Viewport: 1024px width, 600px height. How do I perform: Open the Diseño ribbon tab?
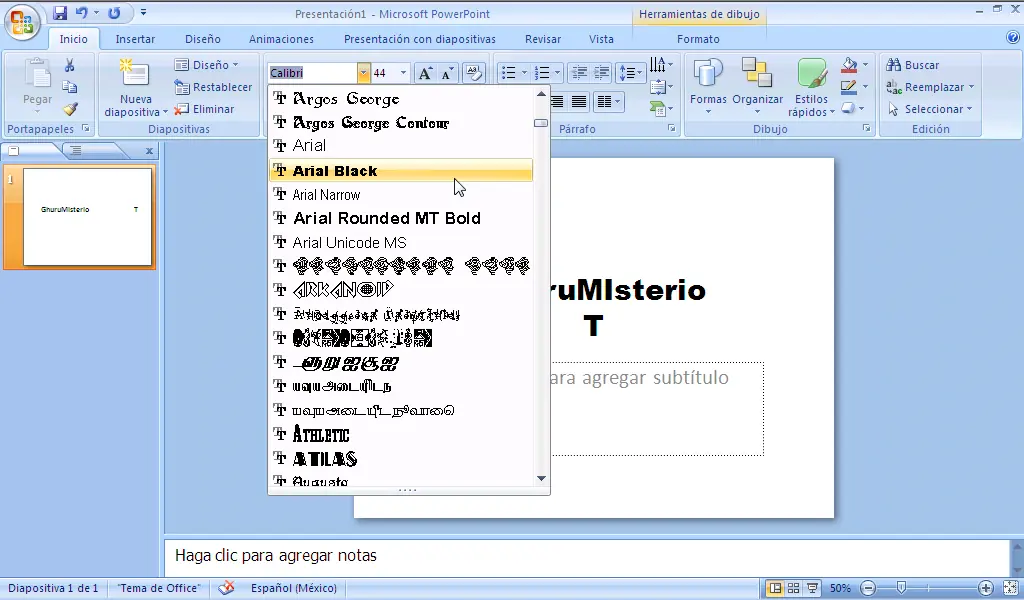pos(202,39)
